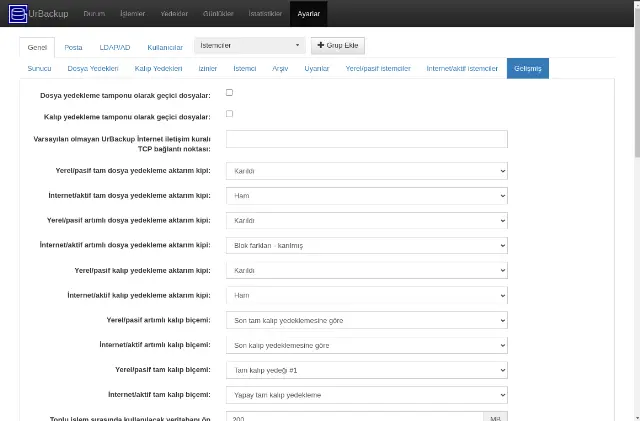Open the Dosya Yedekleri sub-tab

coord(93,68)
